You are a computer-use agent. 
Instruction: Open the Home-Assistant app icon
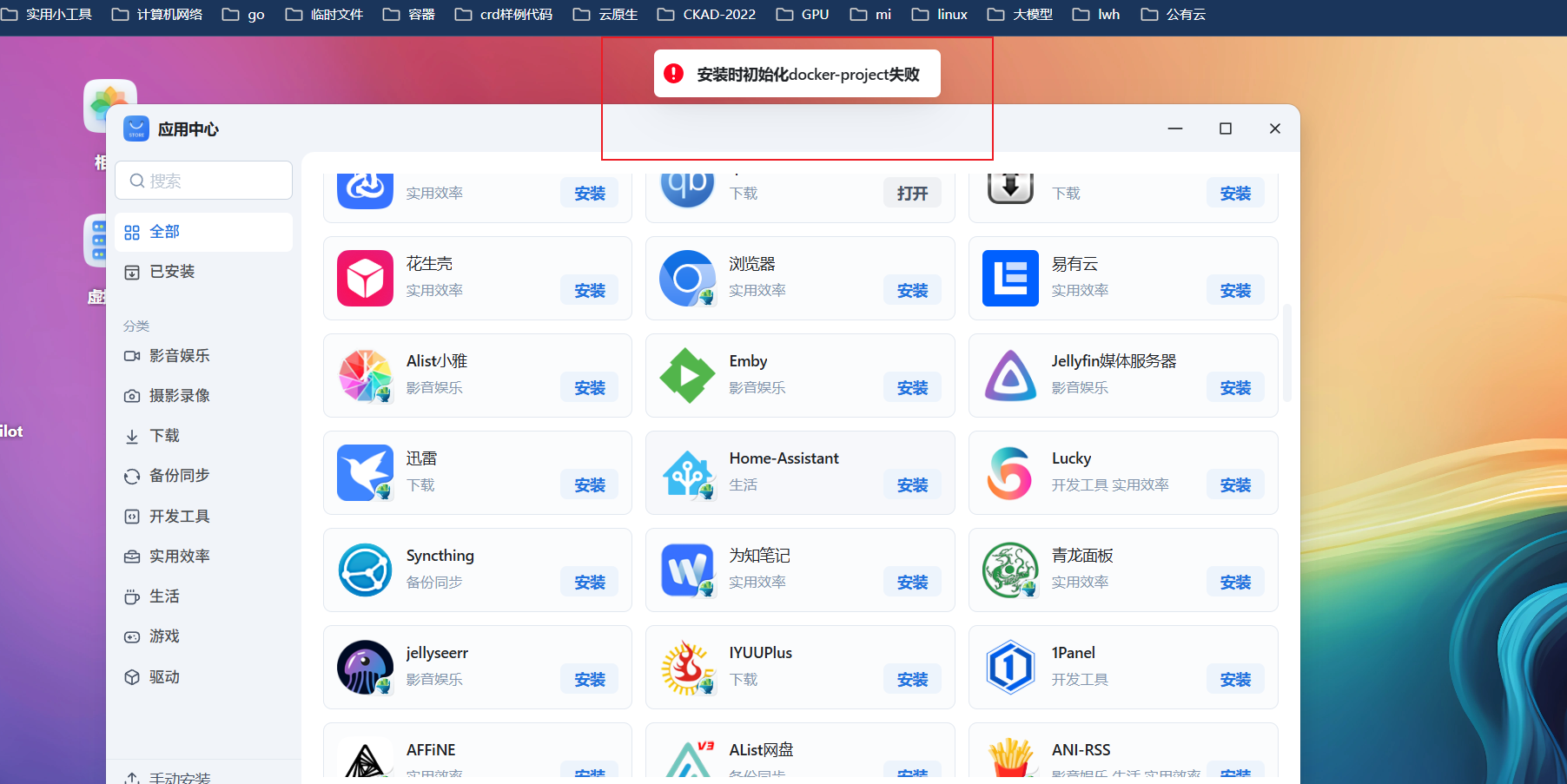(x=687, y=472)
